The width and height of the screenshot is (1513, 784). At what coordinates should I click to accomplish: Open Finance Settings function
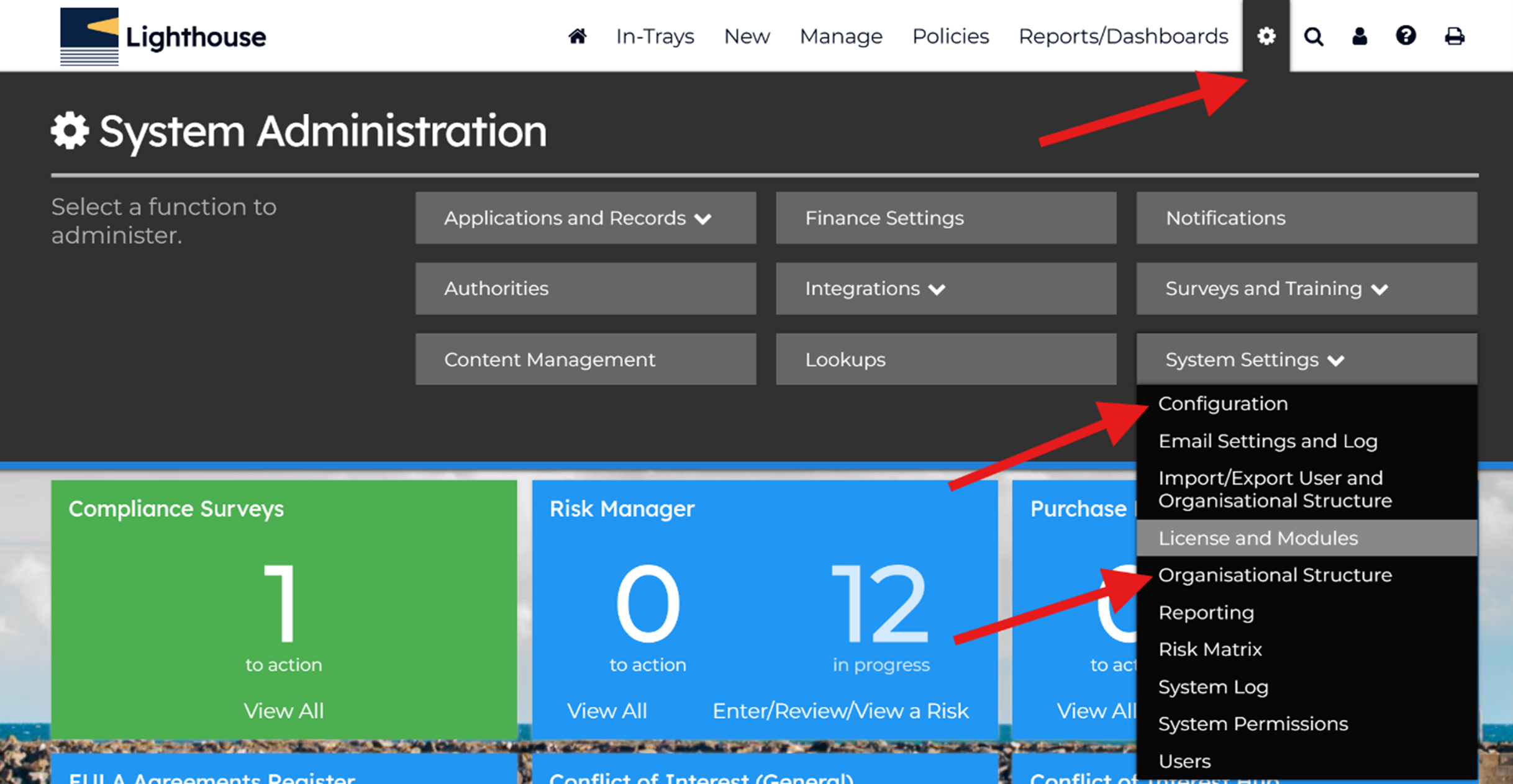pos(945,218)
